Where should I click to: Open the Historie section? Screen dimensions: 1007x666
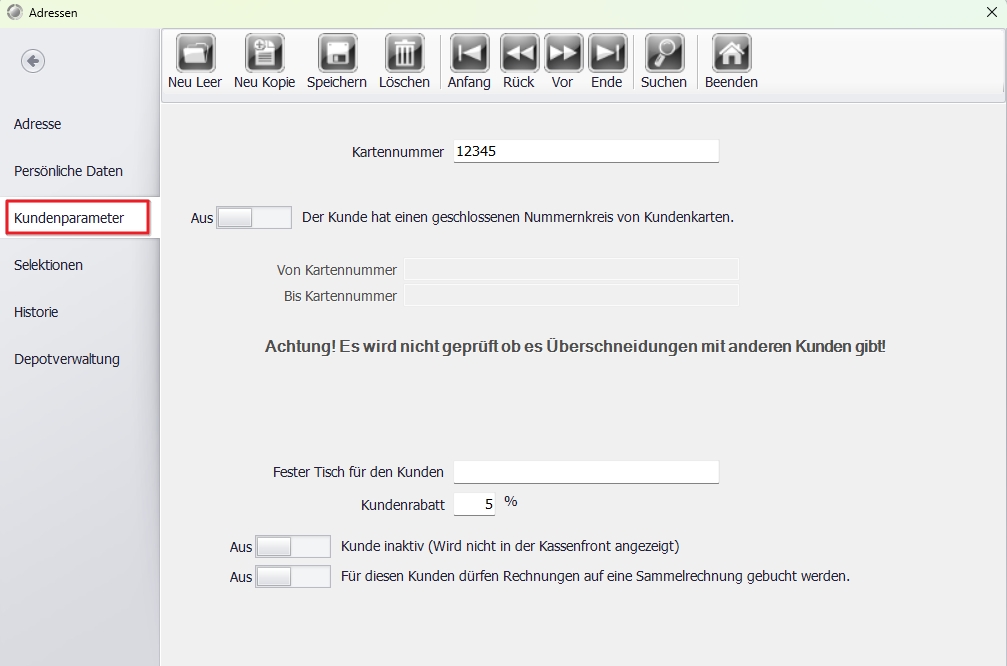point(36,311)
